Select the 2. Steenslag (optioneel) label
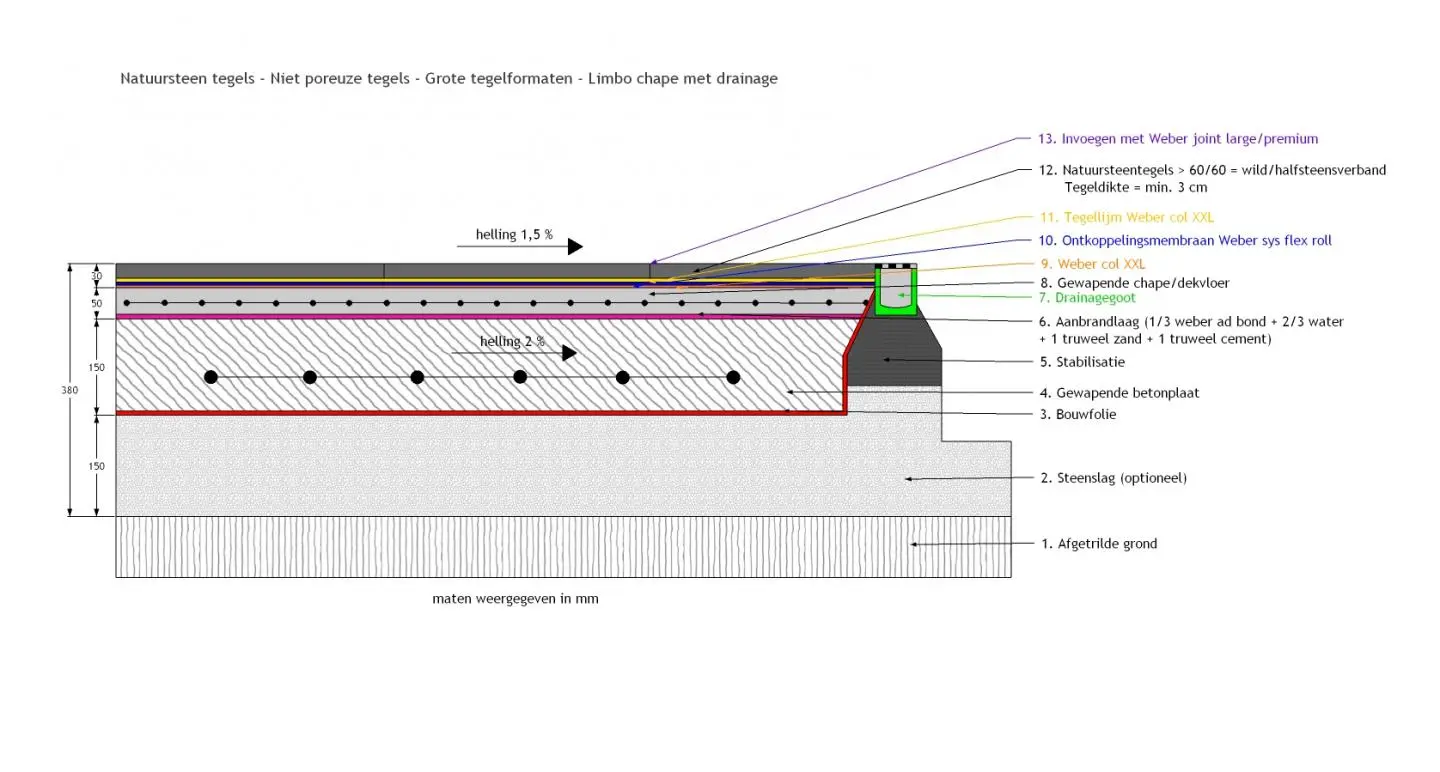Image resolution: width=1440 pixels, height=772 pixels. point(1113,478)
